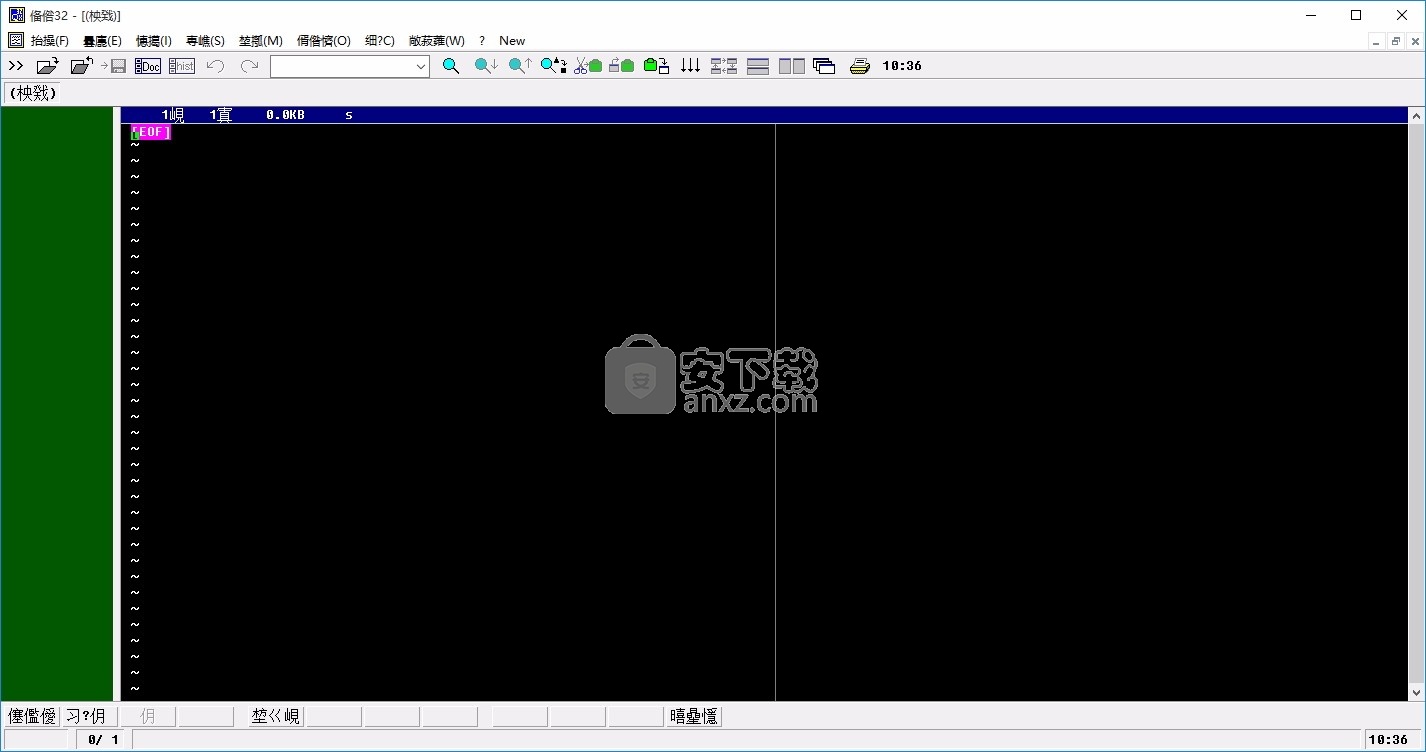This screenshot has width=1426, height=752.
Task: Open the (F) file menu
Action: tap(50, 41)
